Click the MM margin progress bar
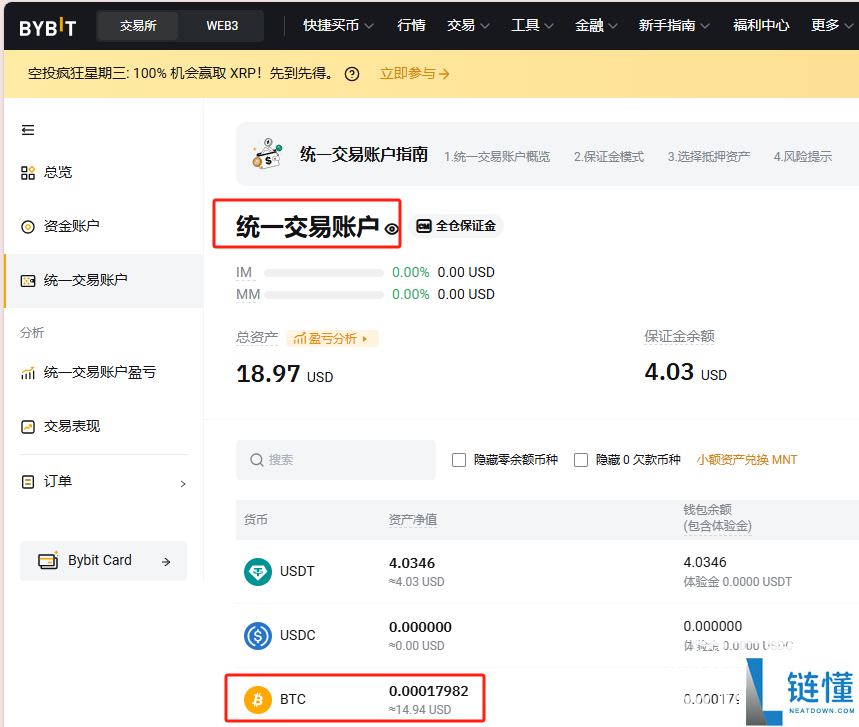Screen dimensions: 859x727 pyautogui.click(x=324, y=295)
